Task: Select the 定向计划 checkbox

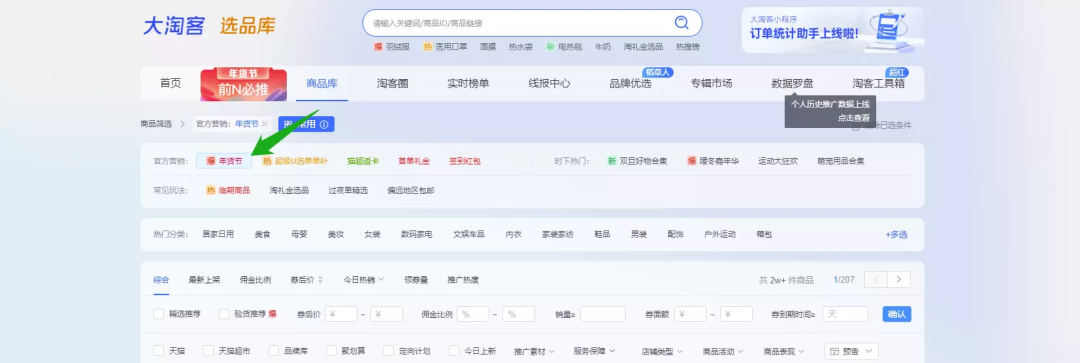Action: (x=388, y=351)
